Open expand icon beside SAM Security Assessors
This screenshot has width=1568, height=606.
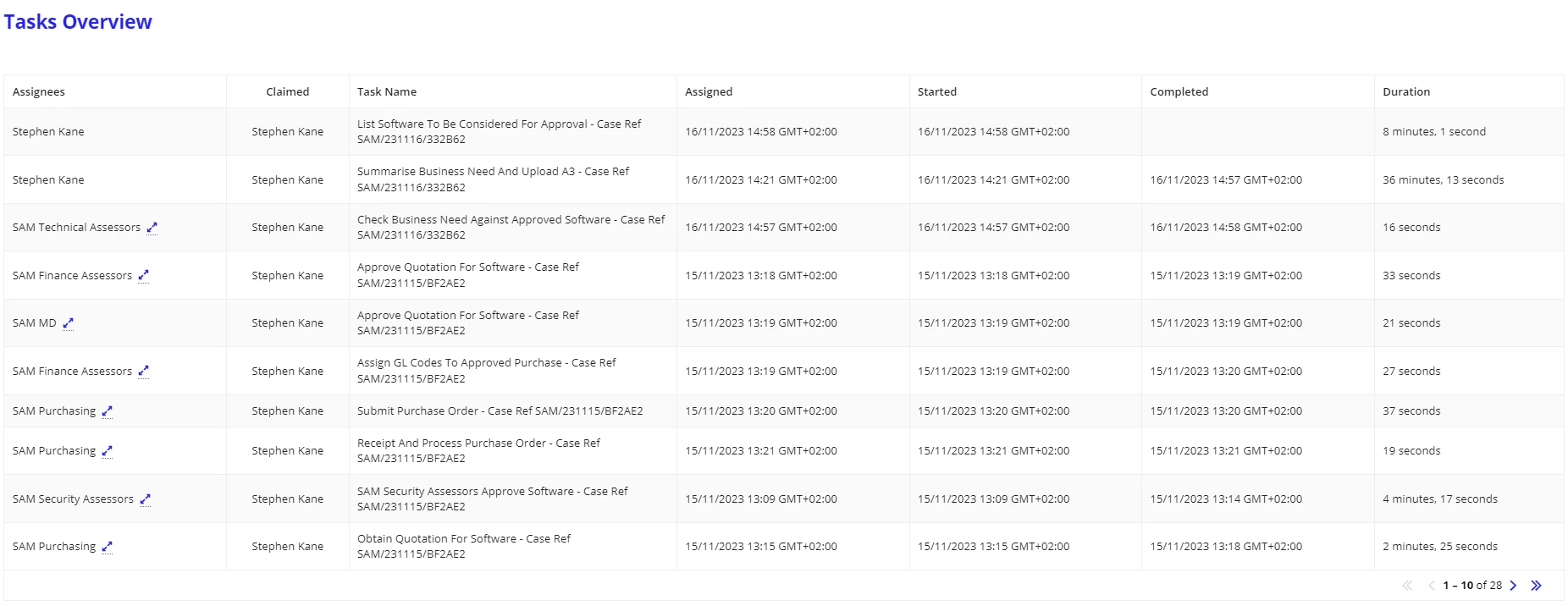click(x=145, y=499)
